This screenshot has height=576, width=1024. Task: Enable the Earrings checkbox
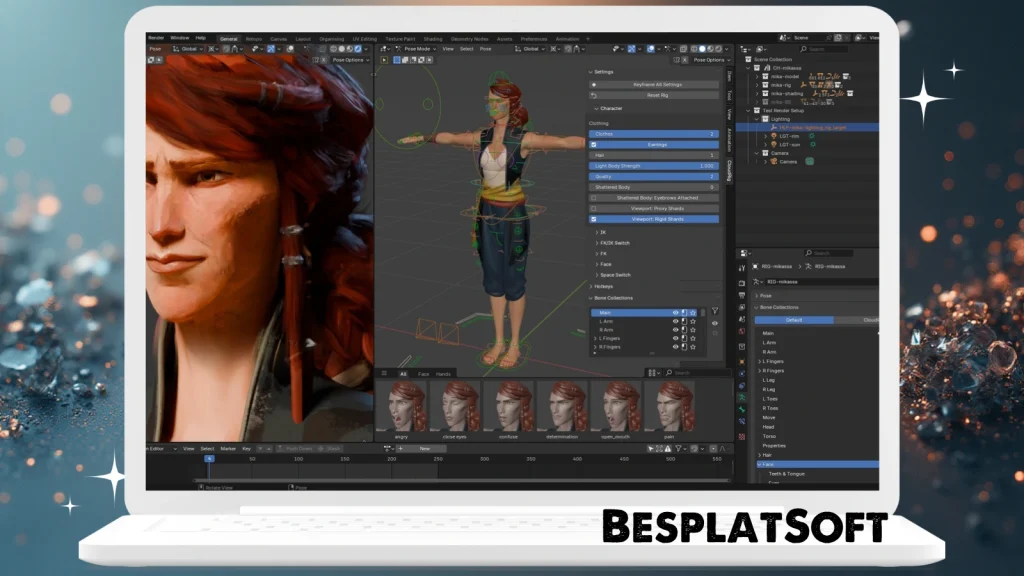593,145
